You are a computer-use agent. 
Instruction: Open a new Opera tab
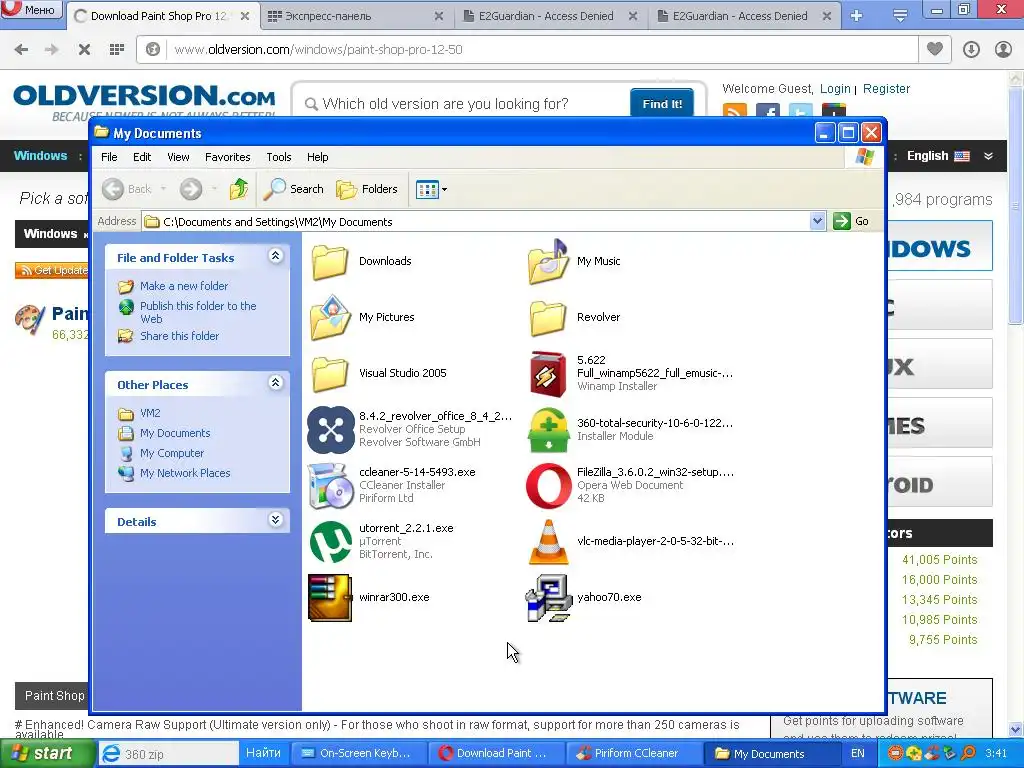coord(857,16)
